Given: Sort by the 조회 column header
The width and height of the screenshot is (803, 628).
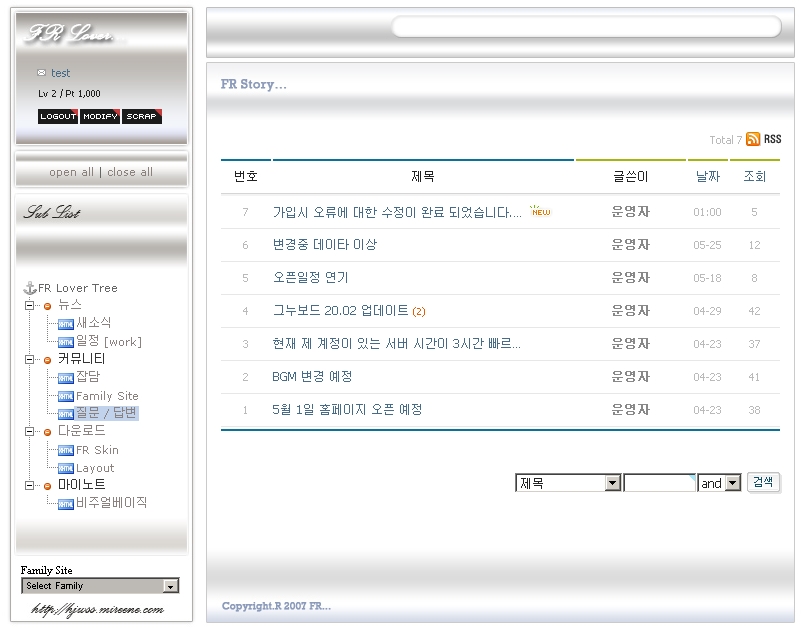Looking at the screenshot, I should tap(754, 177).
